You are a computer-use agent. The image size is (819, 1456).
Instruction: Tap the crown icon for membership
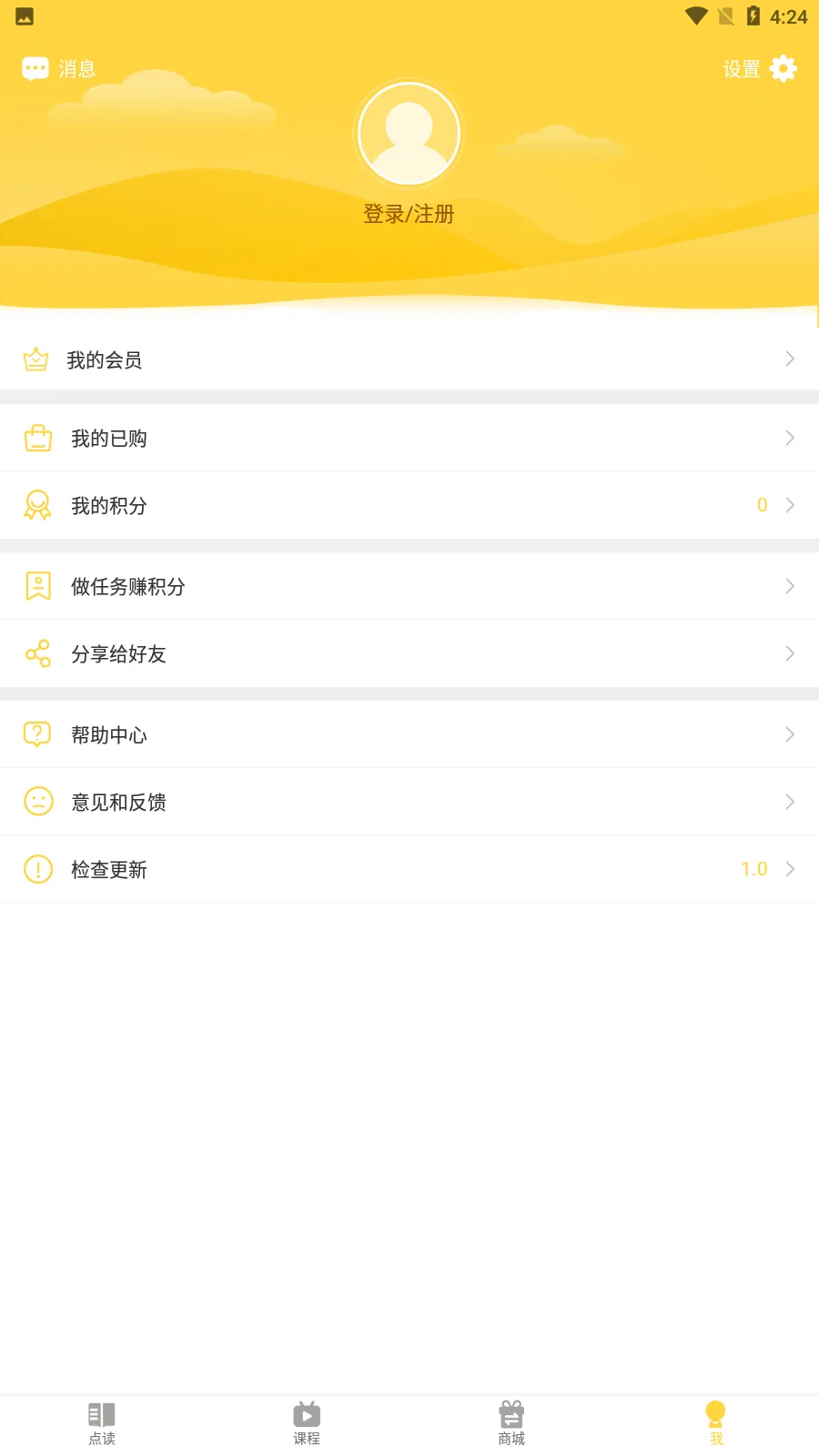tap(36, 359)
